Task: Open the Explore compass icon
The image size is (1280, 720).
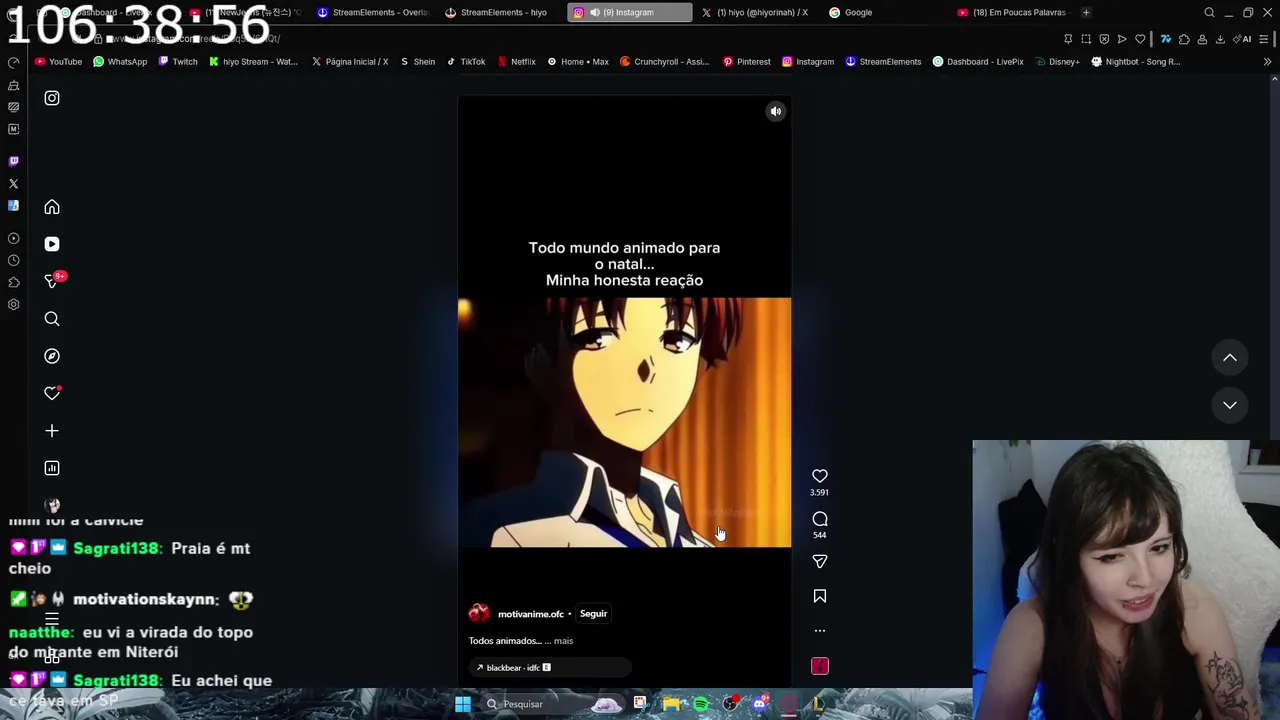Action: click(x=52, y=356)
